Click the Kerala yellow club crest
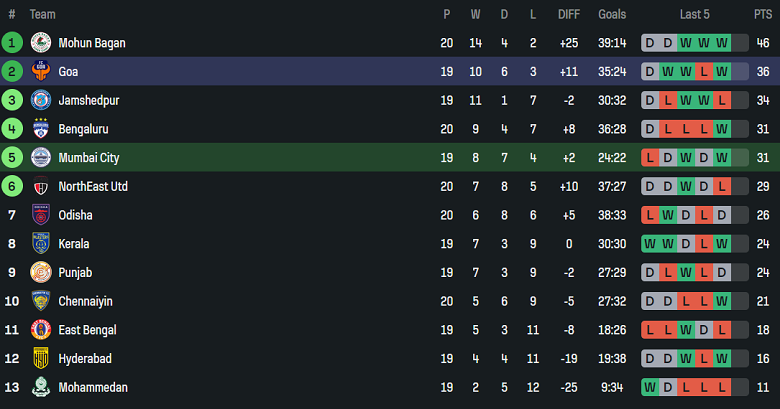The height and width of the screenshot is (409, 780). pyautogui.click(x=41, y=244)
